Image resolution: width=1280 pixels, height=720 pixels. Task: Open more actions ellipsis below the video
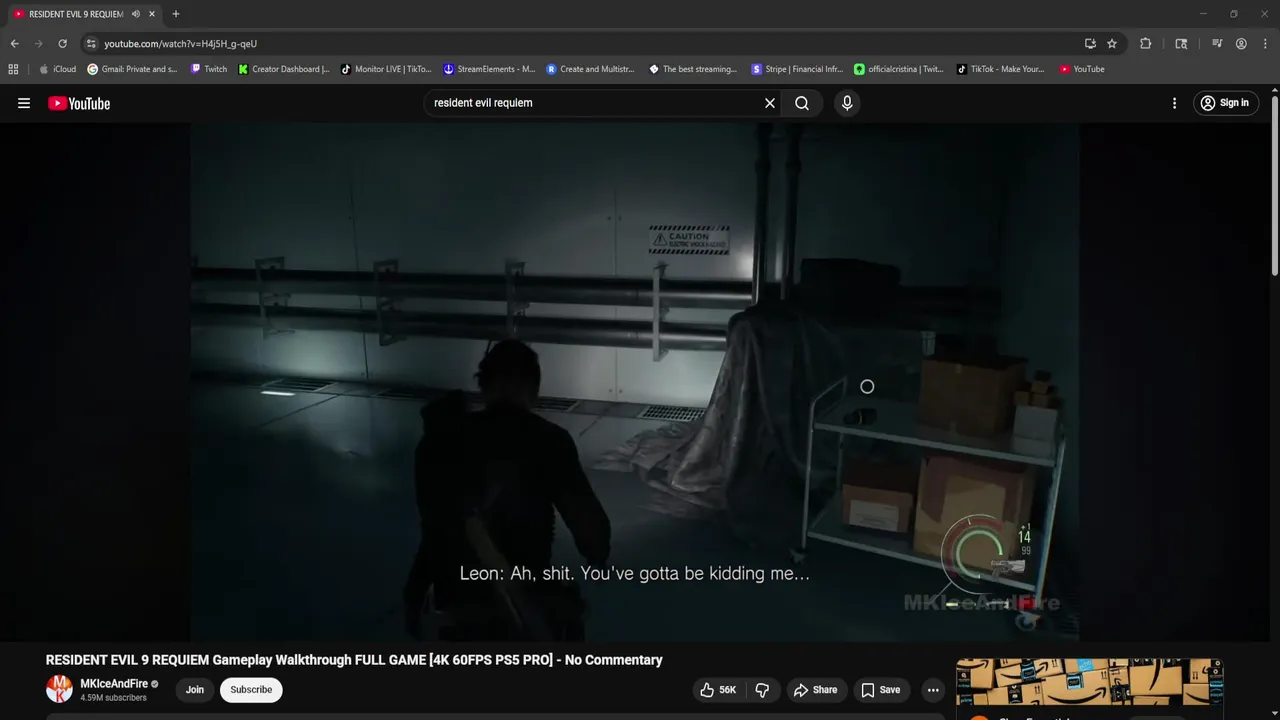pyautogui.click(x=933, y=690)
